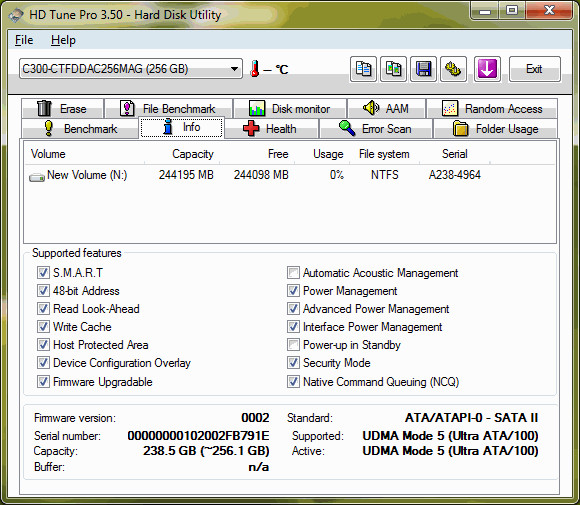This screenshot has width=580, height=505.
Task: Click the copy text to clipboard icon
Action: click(x=363, y=69)
